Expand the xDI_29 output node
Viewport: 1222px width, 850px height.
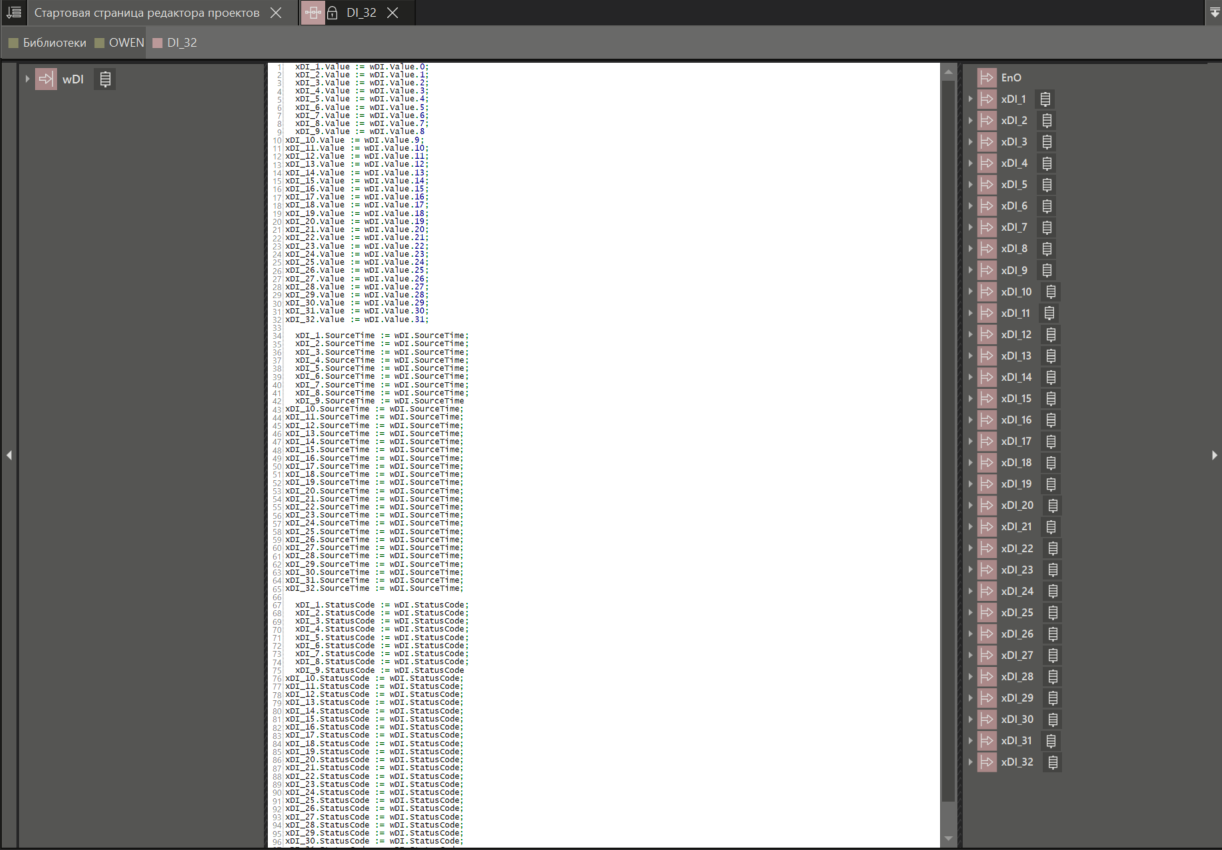(970, 699)
